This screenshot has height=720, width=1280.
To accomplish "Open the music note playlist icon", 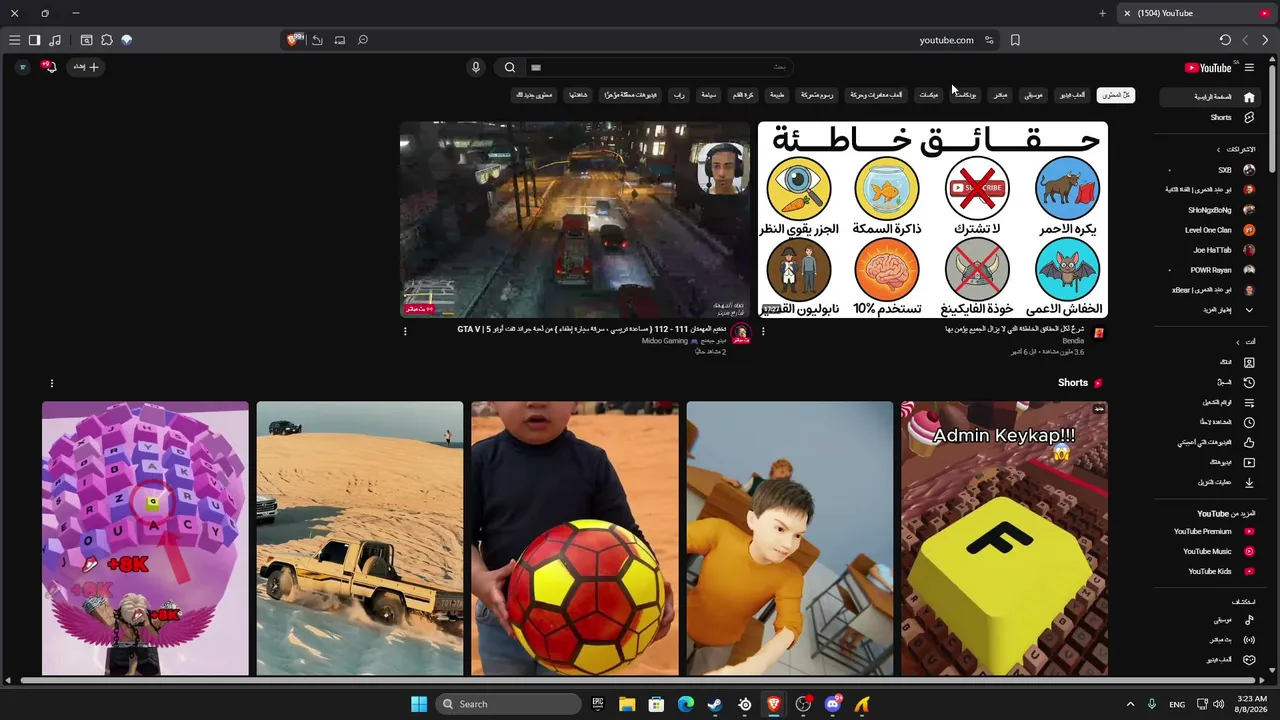I will [55, 40].
